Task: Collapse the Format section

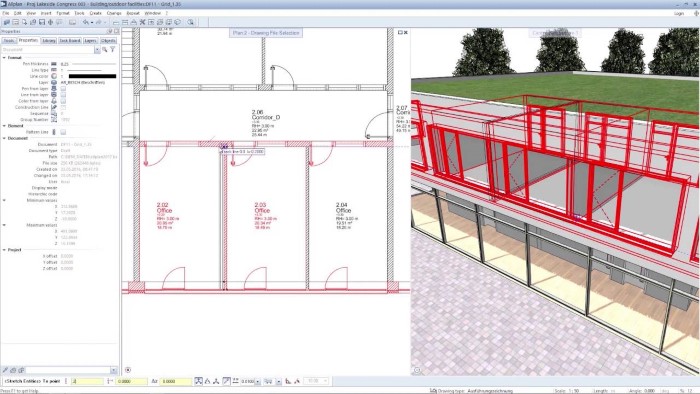Action: pyautogui.click(x=4, y=58)
